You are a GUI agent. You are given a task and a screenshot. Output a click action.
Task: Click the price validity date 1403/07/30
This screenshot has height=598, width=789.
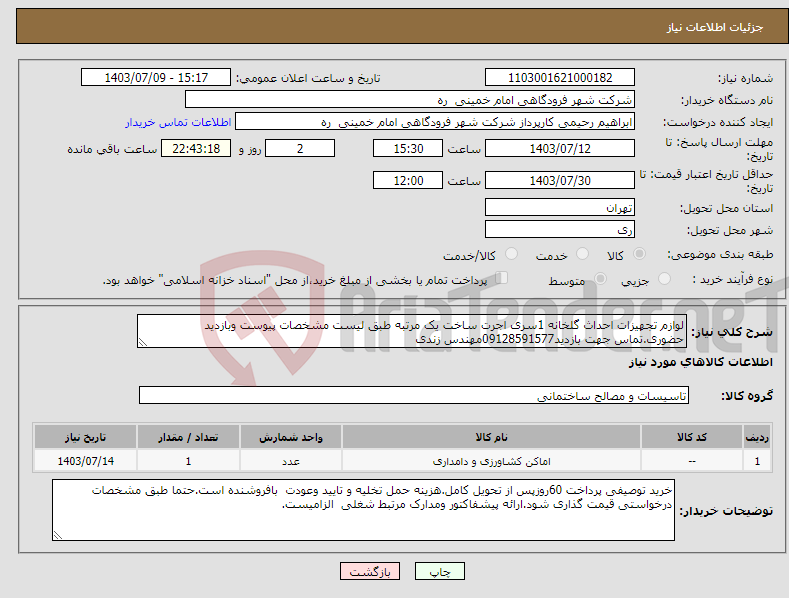(x=560, y=180)
